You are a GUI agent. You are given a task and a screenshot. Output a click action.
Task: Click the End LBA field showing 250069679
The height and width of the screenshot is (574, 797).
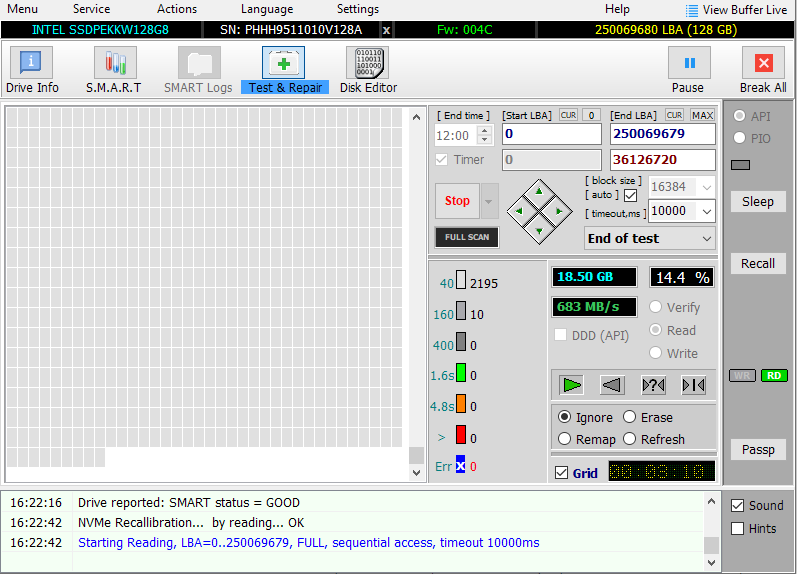(663, 134)
